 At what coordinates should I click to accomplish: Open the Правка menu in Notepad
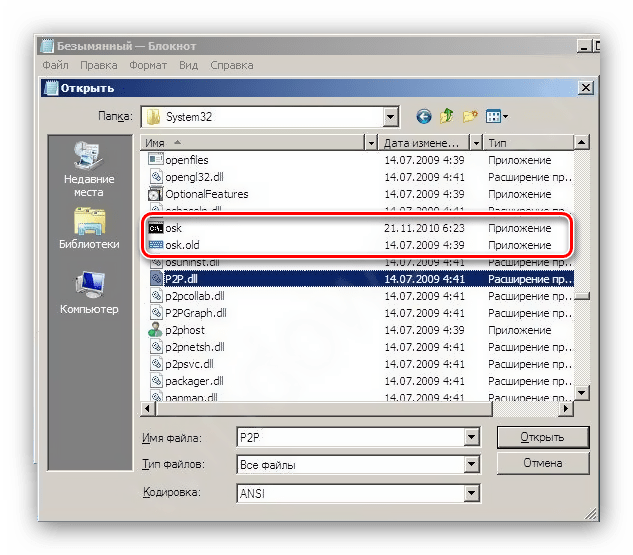pos(99,65)
